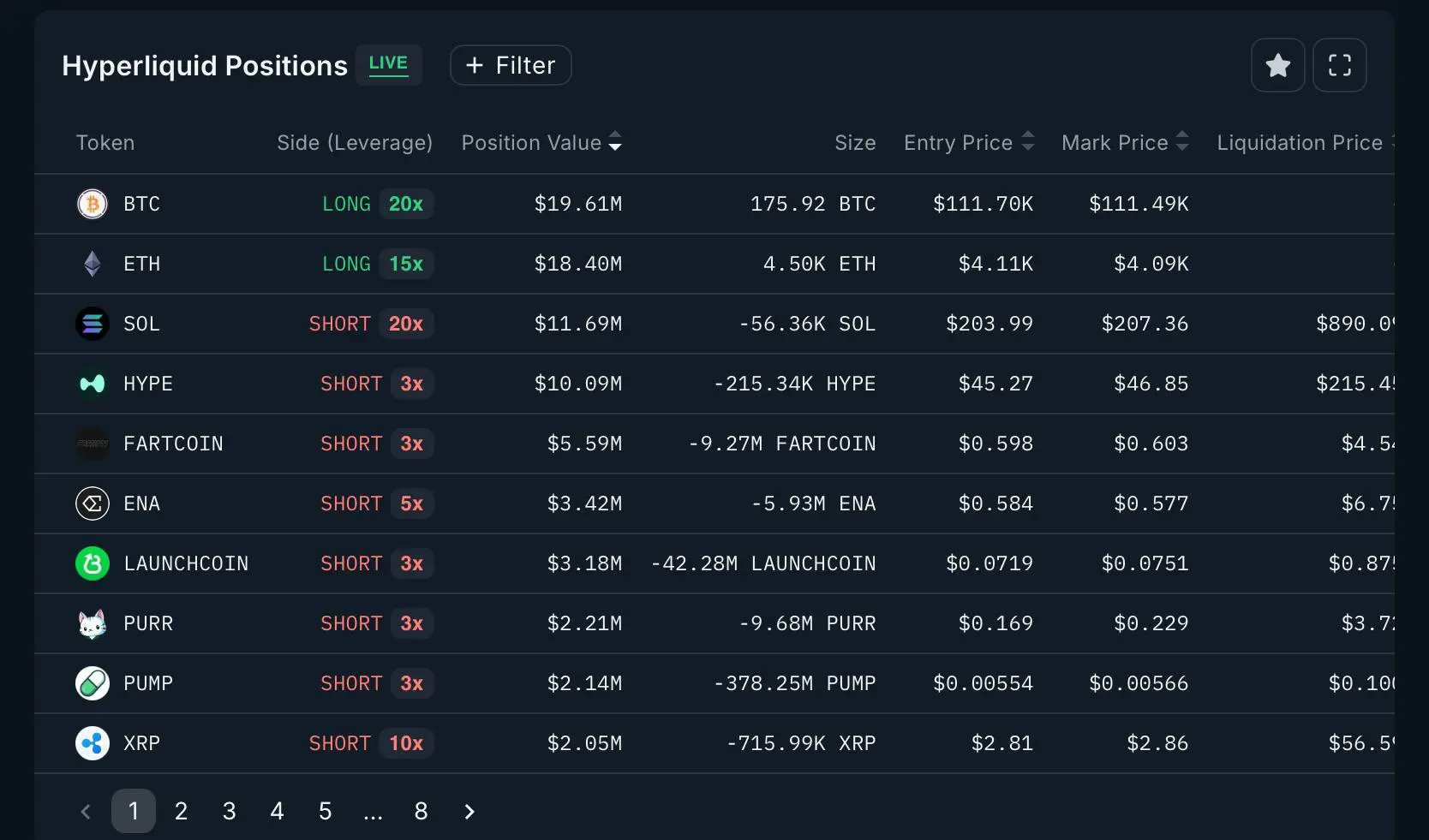This screenshot has width=1429, height=840.
Task: Go to page 2
Action: [181, 811]
